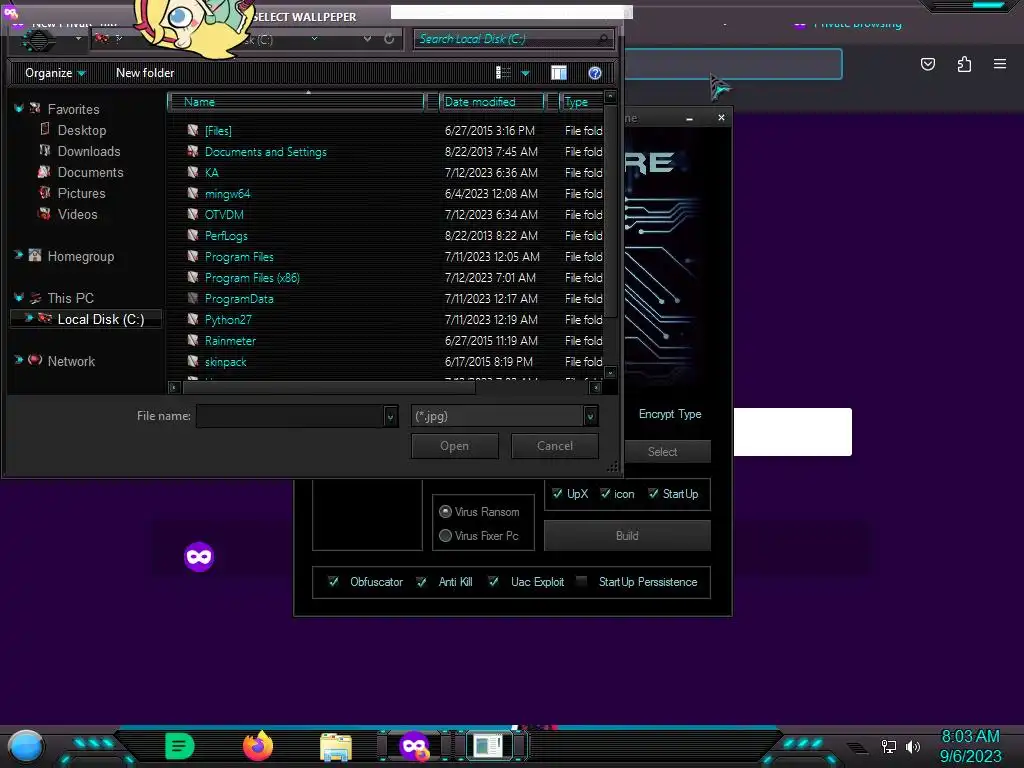
Task: Cancel the Select Wallpaper dialog
Action: [554, 446]
